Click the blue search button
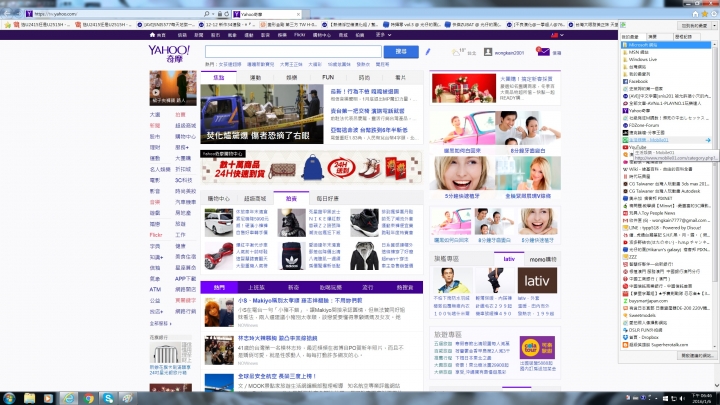This screenshot has width=720, height=405. [x=401, y=51]
